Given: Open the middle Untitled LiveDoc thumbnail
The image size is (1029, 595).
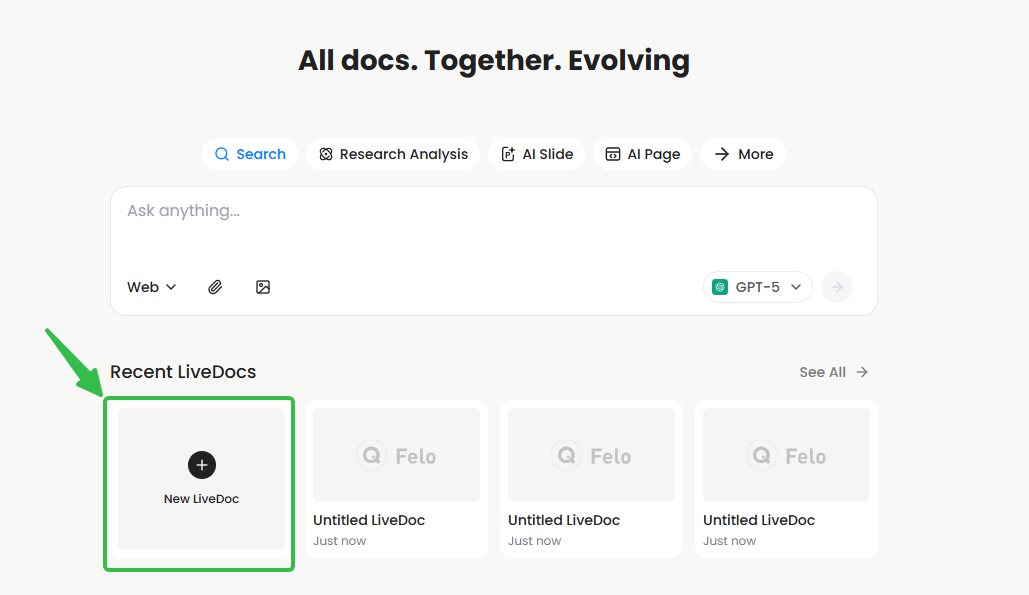Looking at the screenshot, I should pos(591,455).
